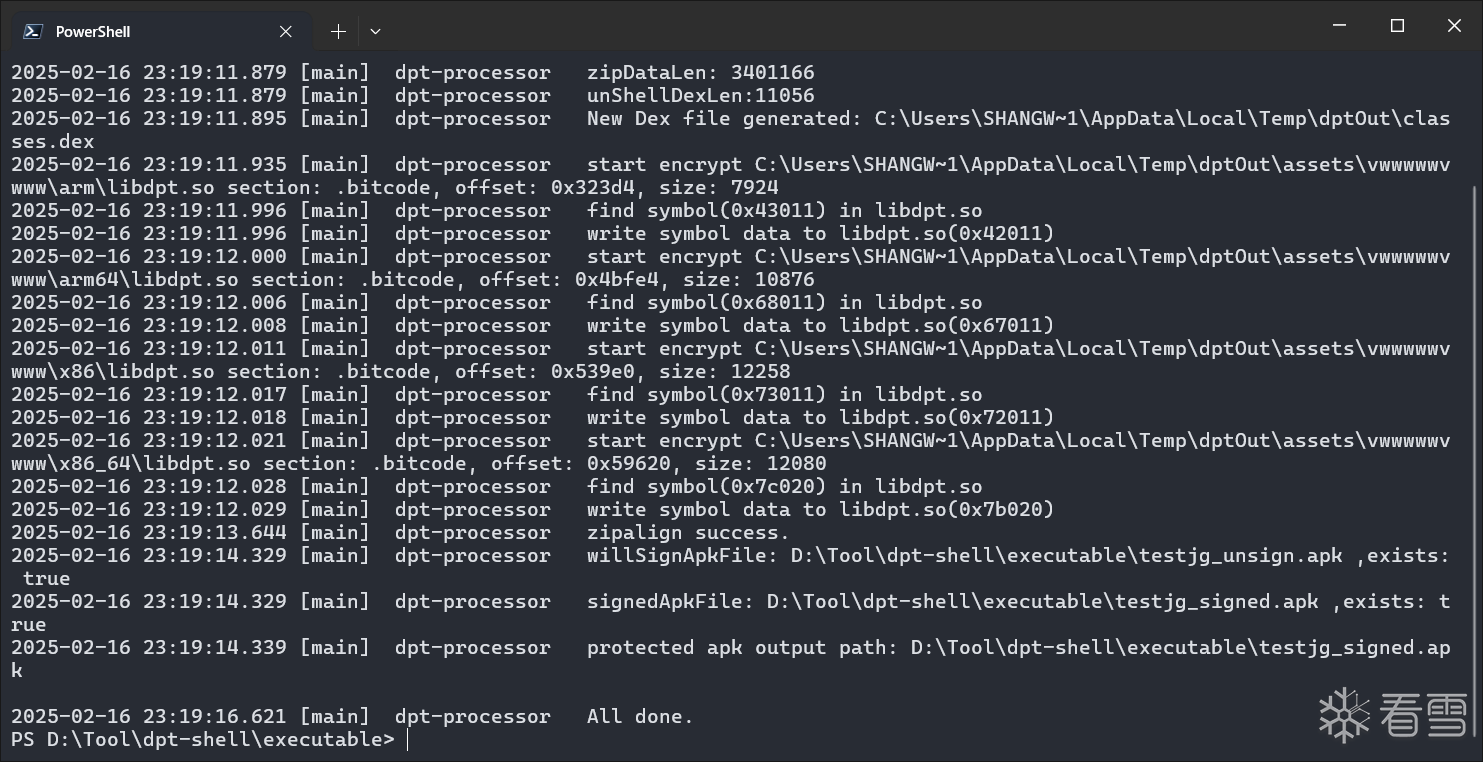1483x762 pixels.
Task: Close the PowerShell tab
Action: 286,32
